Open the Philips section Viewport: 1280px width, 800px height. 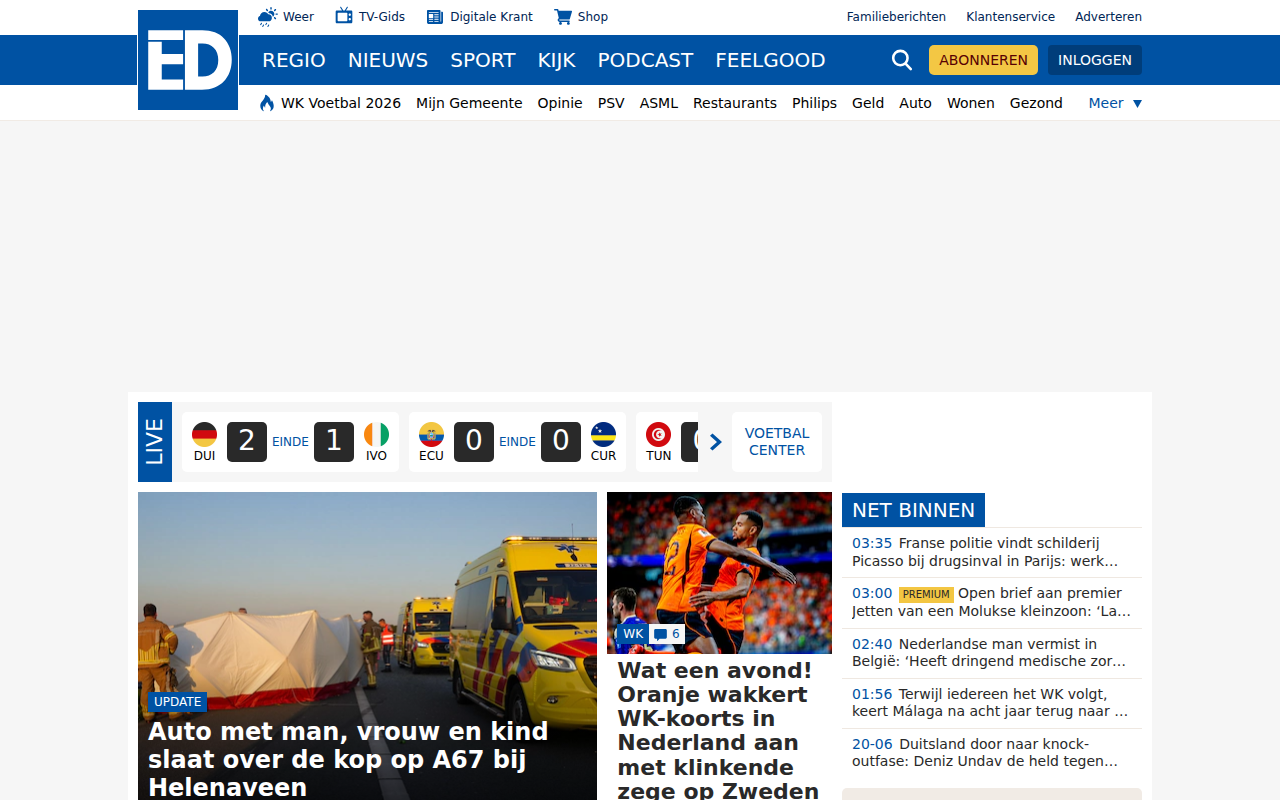click(814, 103)
